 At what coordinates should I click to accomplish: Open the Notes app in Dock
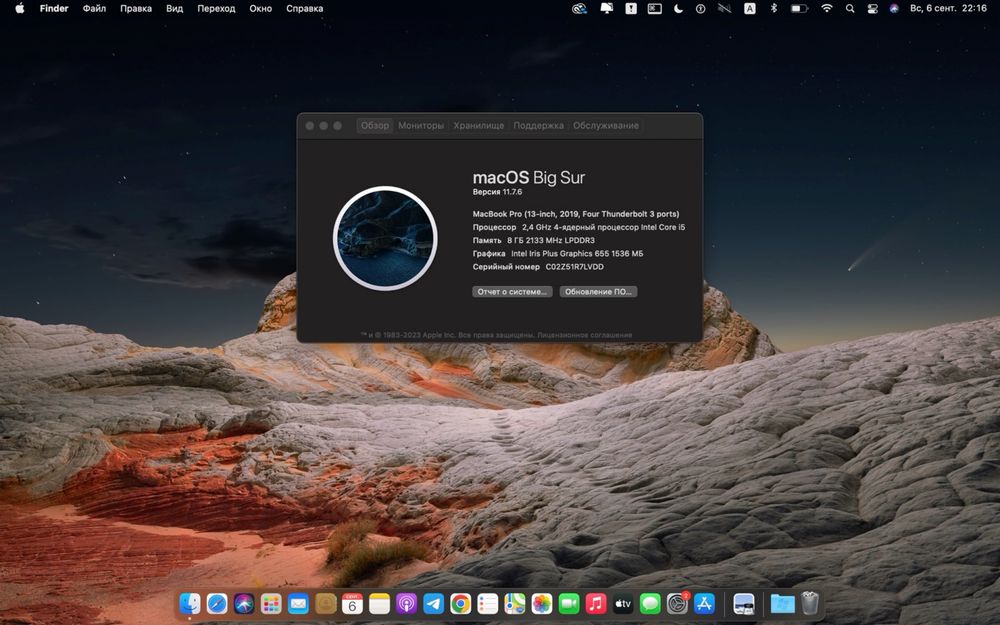tap(379, 603)
